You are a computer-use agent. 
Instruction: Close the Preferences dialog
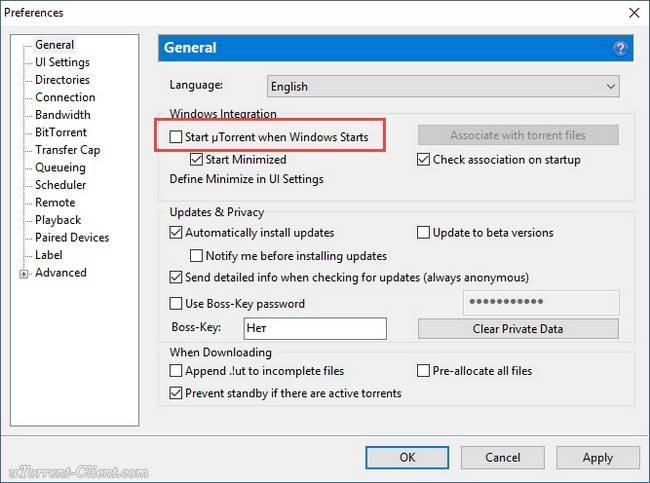click(634, 13)
